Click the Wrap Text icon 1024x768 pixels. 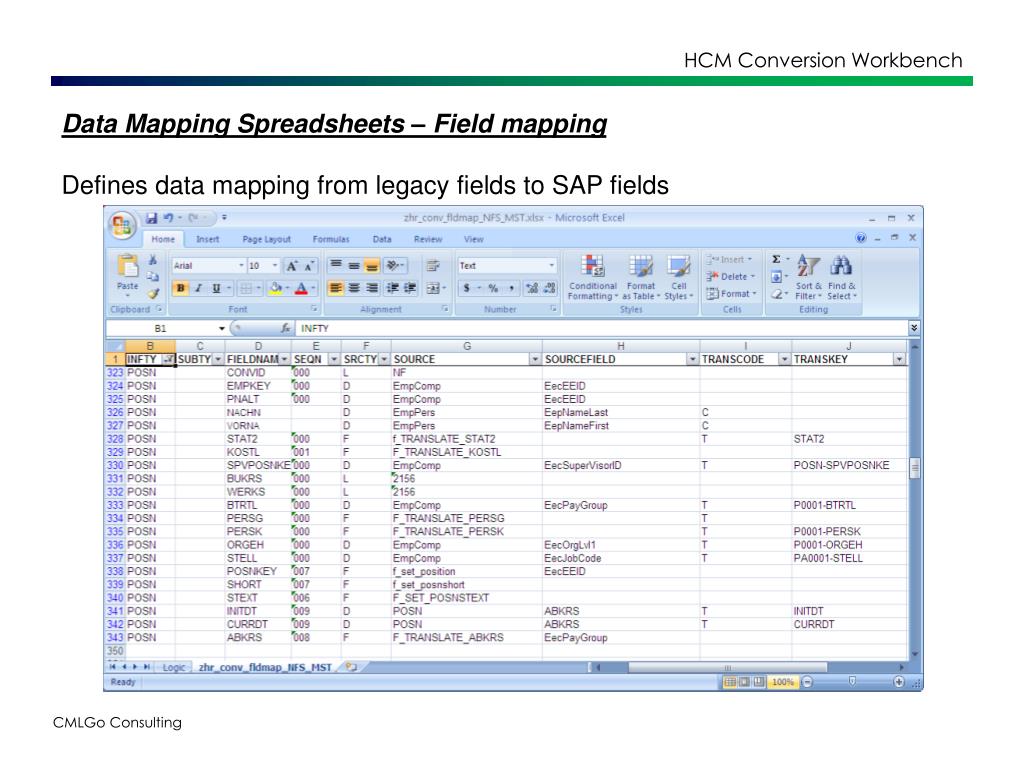click(432, 265)
